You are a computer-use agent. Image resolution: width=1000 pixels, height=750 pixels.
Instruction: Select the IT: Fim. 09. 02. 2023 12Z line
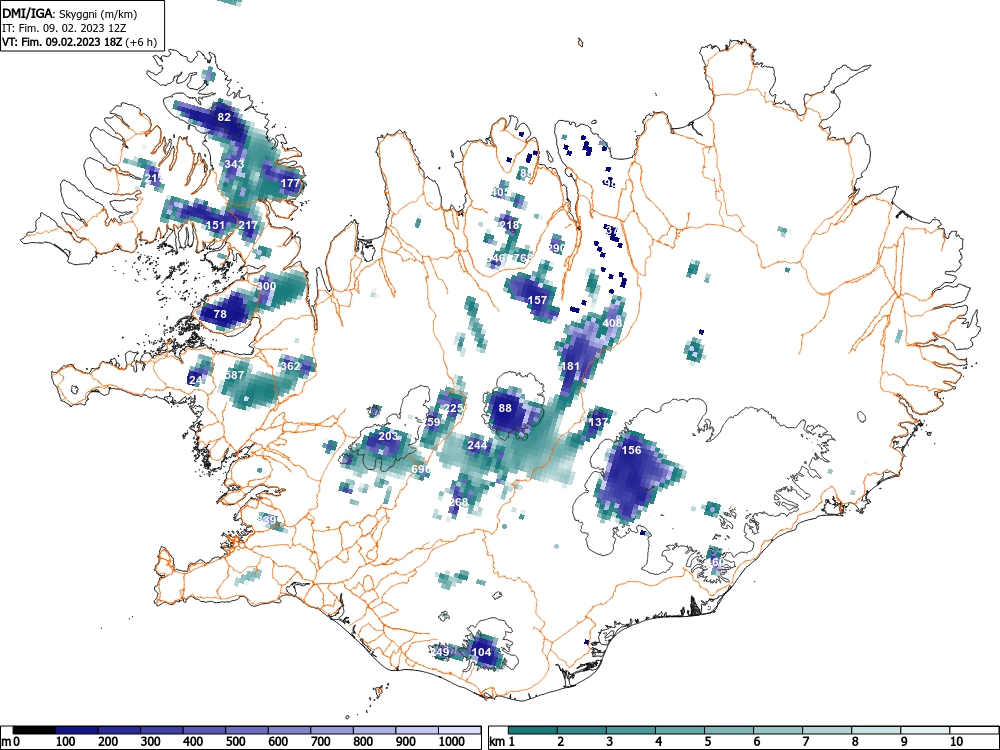66,28
